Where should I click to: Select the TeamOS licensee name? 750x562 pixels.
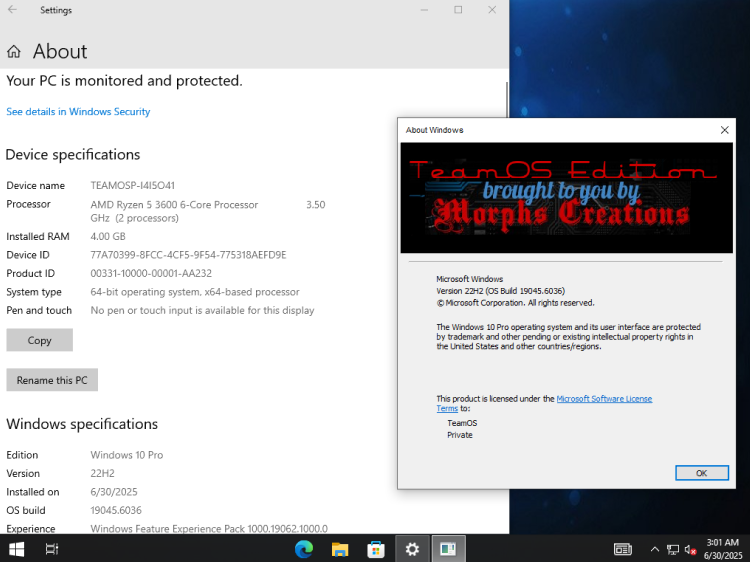[x=462, y=423]
